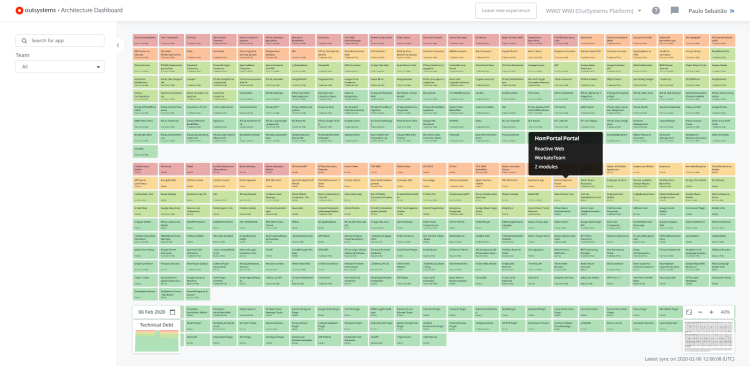Click the fit-to-screen icon in zoom controls
Screen dimensions: 750x366
[689, 312]
